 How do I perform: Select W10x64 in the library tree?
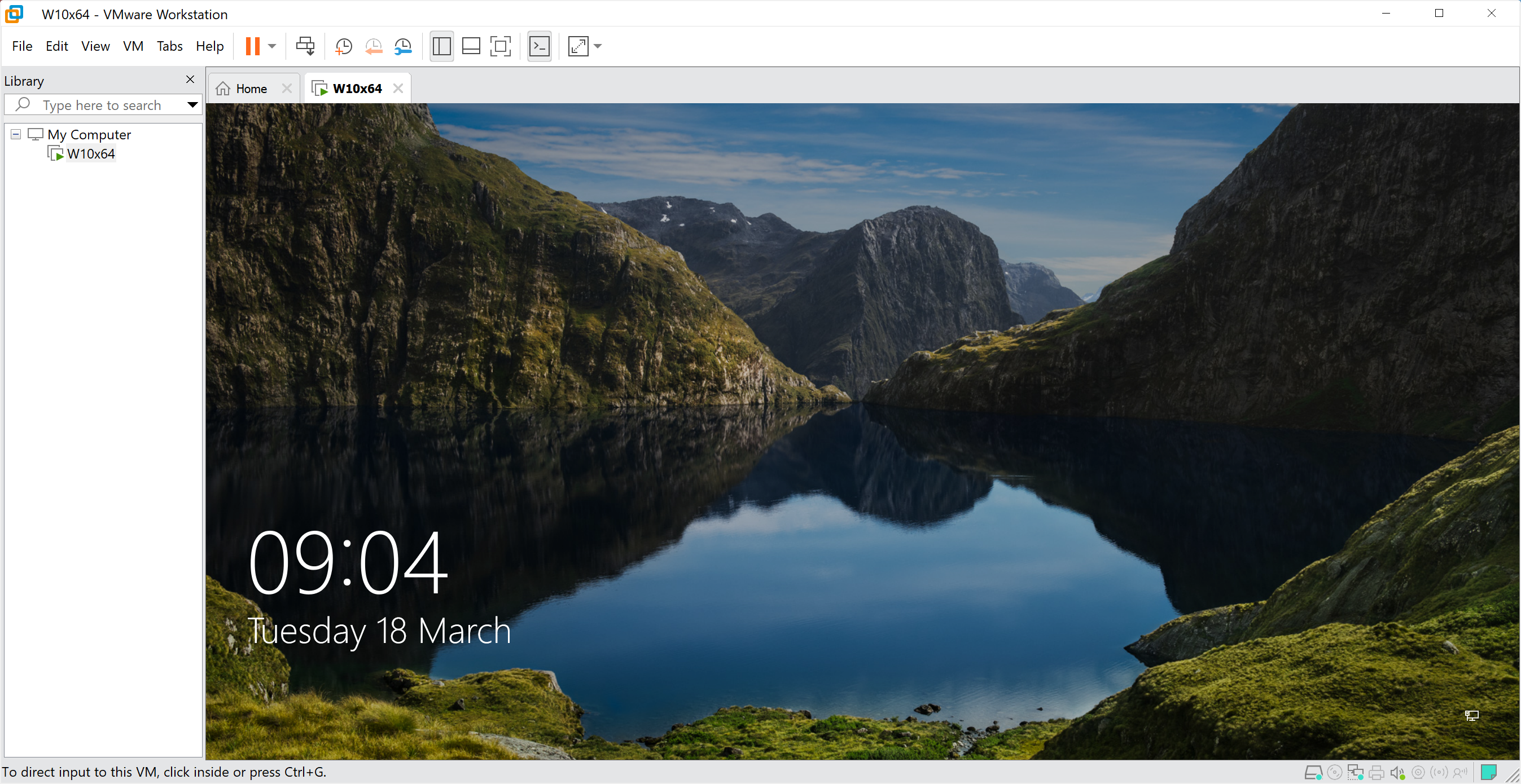pyautogui.click(x=91, y=153)
